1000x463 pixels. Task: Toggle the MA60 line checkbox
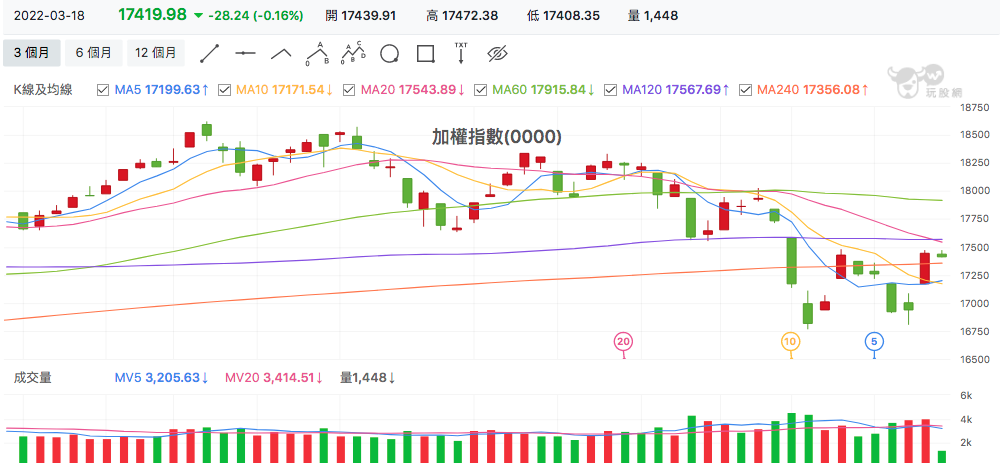tap(481, 90)
